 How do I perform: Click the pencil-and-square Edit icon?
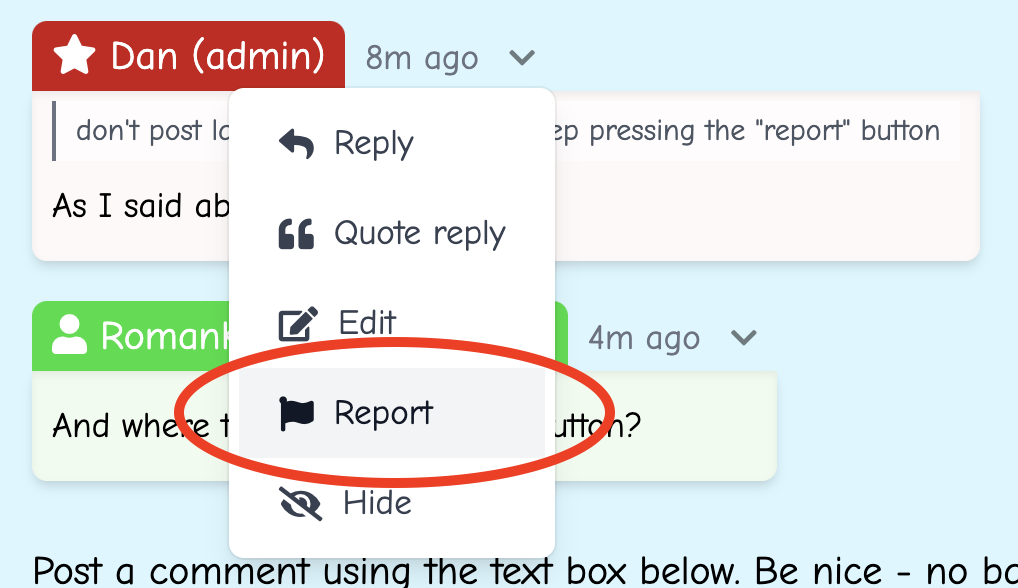pos(298,324)
